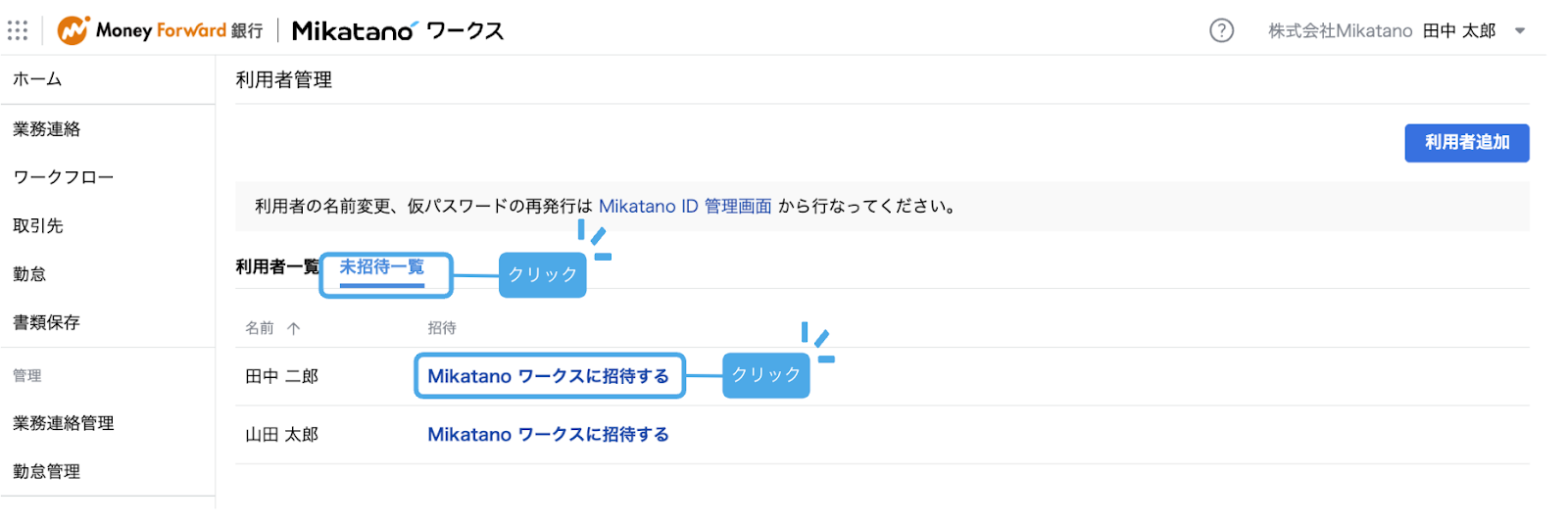
Task: Open the help question mark icon
Action: pos(1221,30)
